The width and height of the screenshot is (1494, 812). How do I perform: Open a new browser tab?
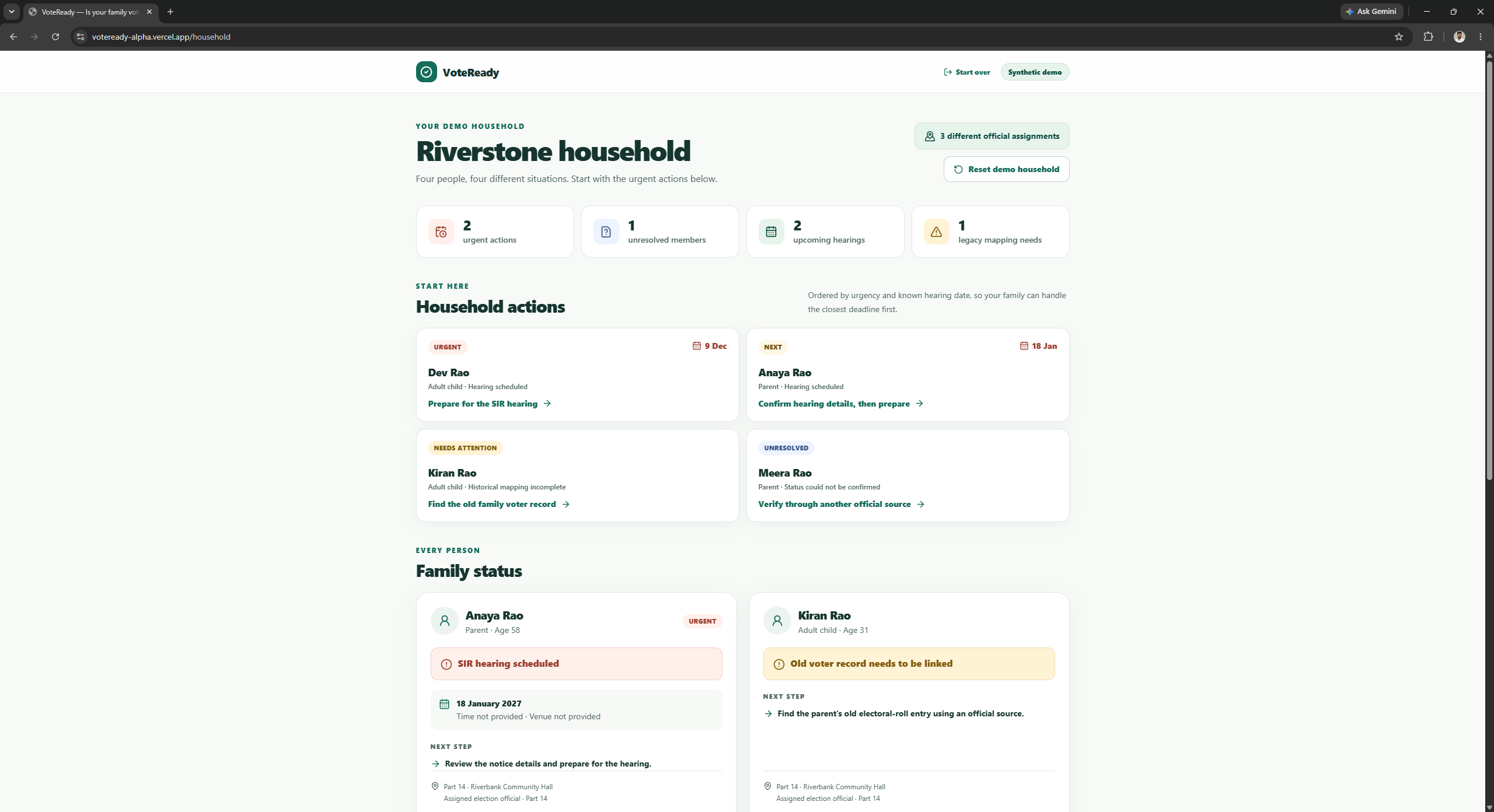(170, 12)
